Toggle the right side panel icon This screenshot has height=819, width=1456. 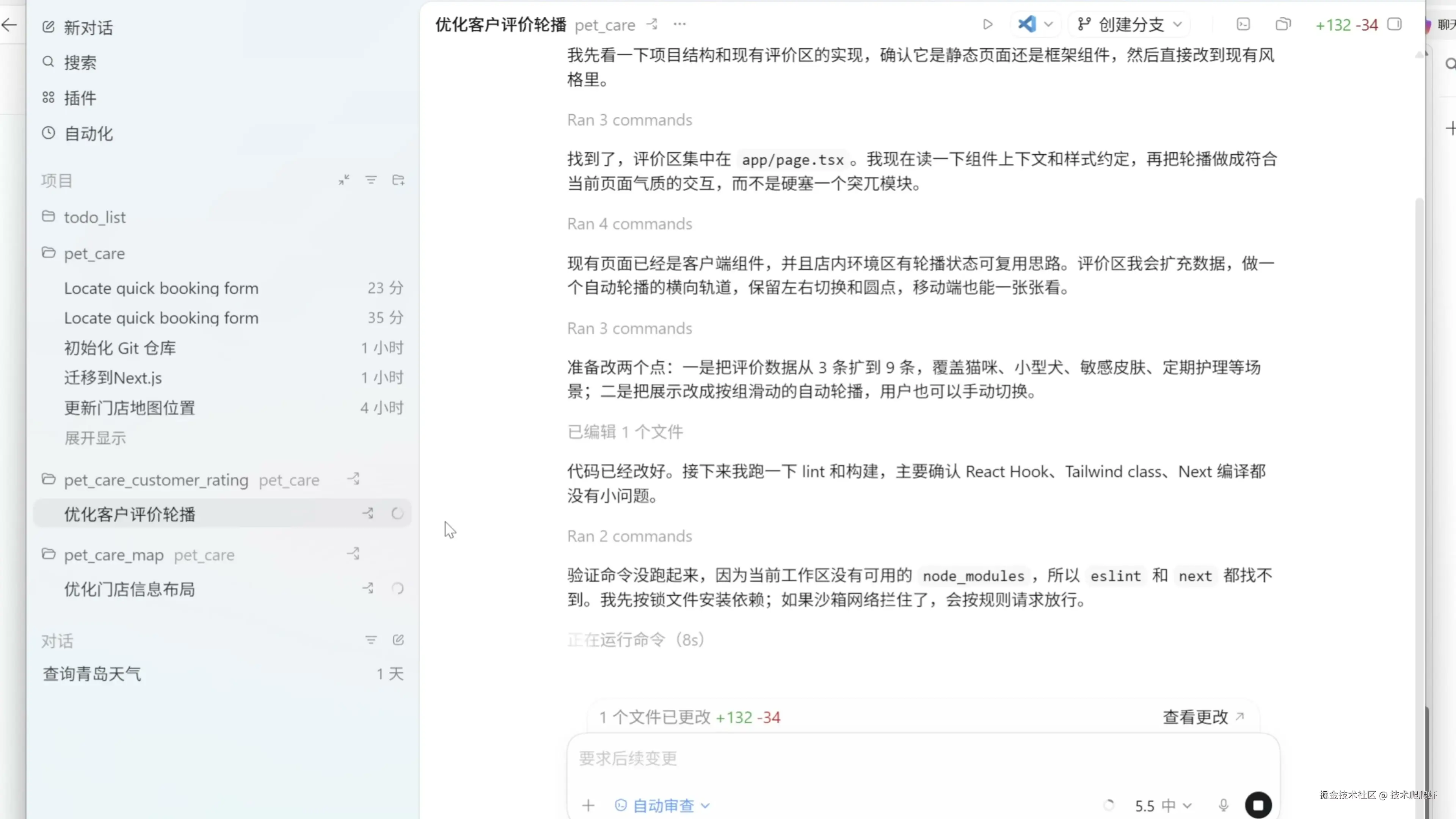1395,24
